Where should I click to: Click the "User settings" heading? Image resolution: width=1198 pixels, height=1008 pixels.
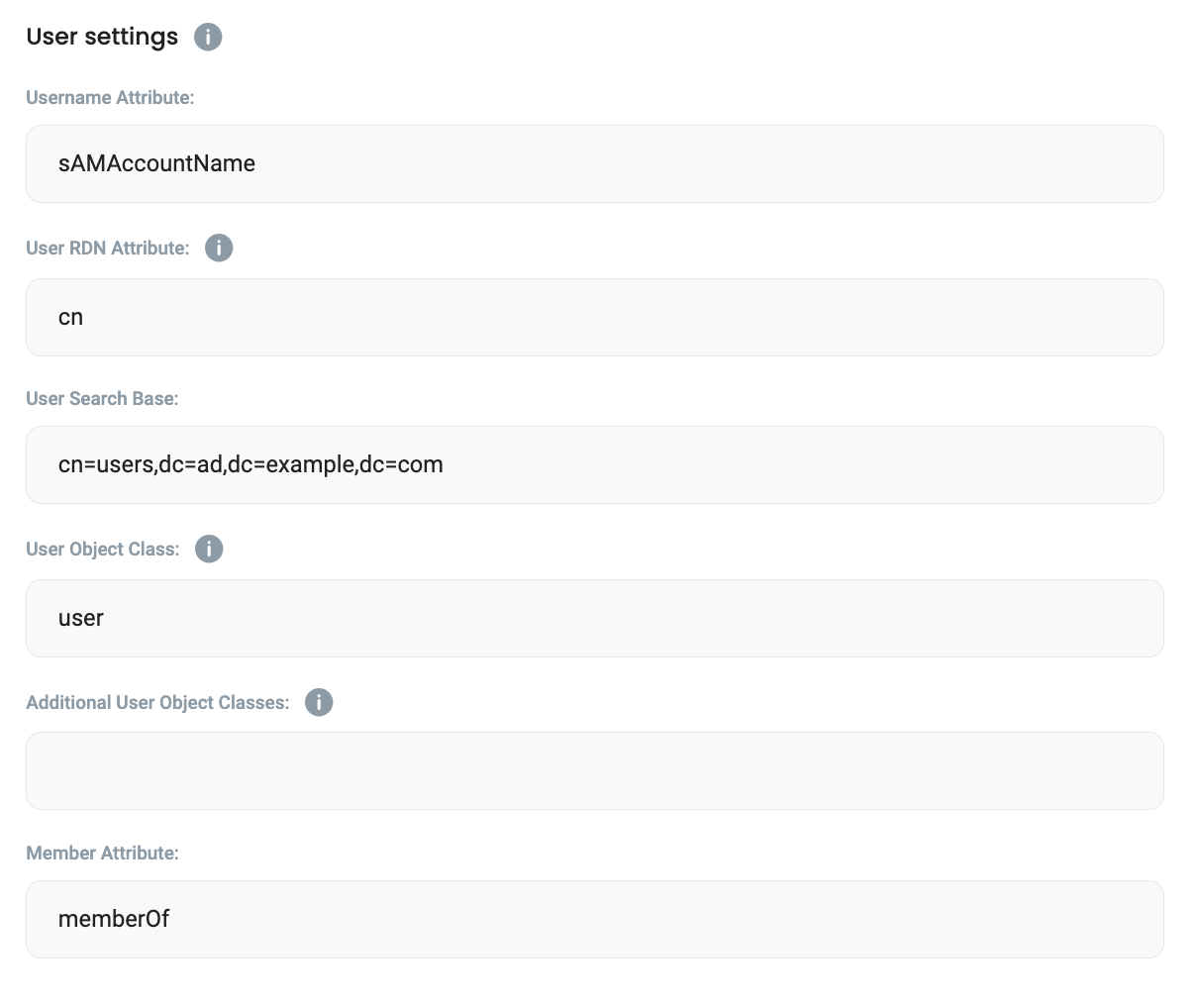pyautogui.click(x=102, y=37)
